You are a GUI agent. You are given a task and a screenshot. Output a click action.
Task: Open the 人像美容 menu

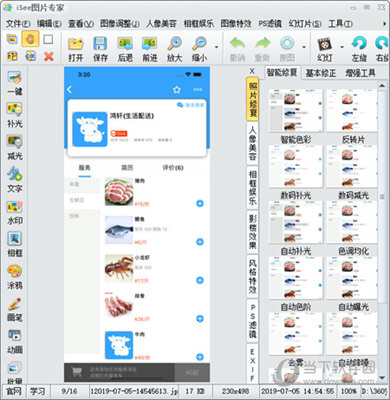[161, 24]
